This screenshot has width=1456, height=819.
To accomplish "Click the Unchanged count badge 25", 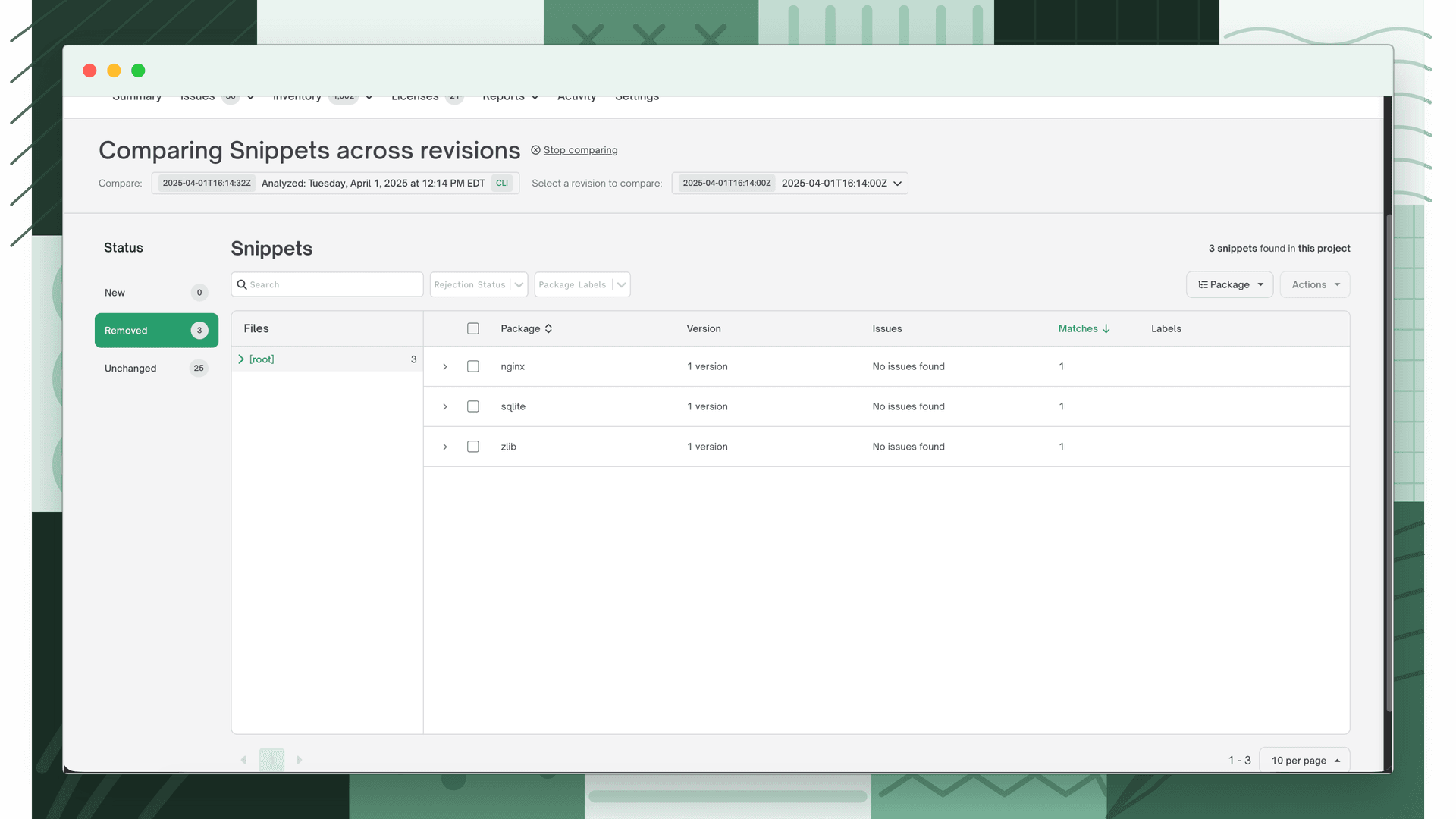I will tap(199, 369).
